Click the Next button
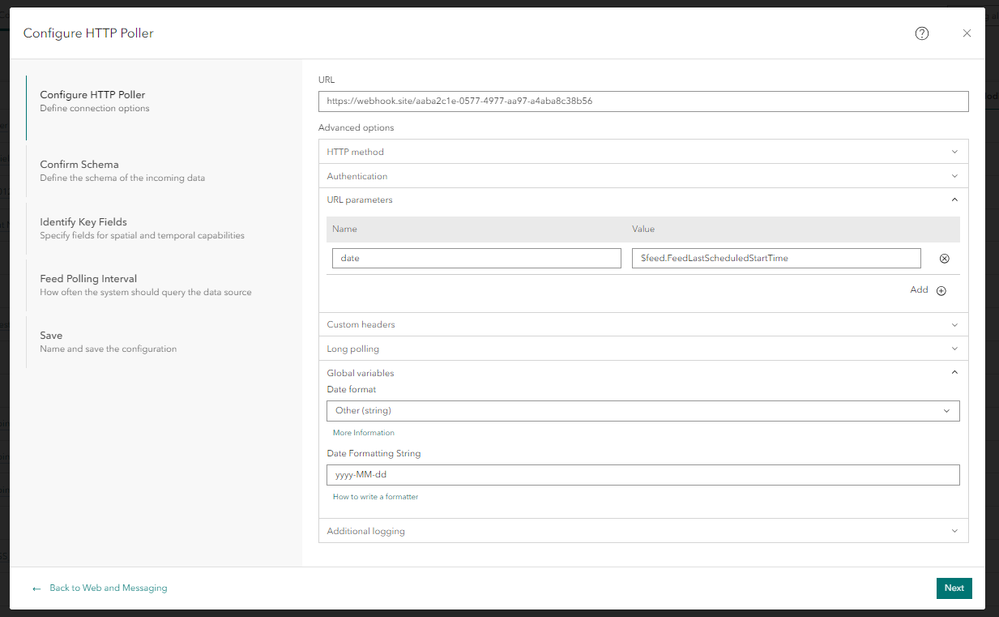999x617 pixels. (x=954, y=588)
